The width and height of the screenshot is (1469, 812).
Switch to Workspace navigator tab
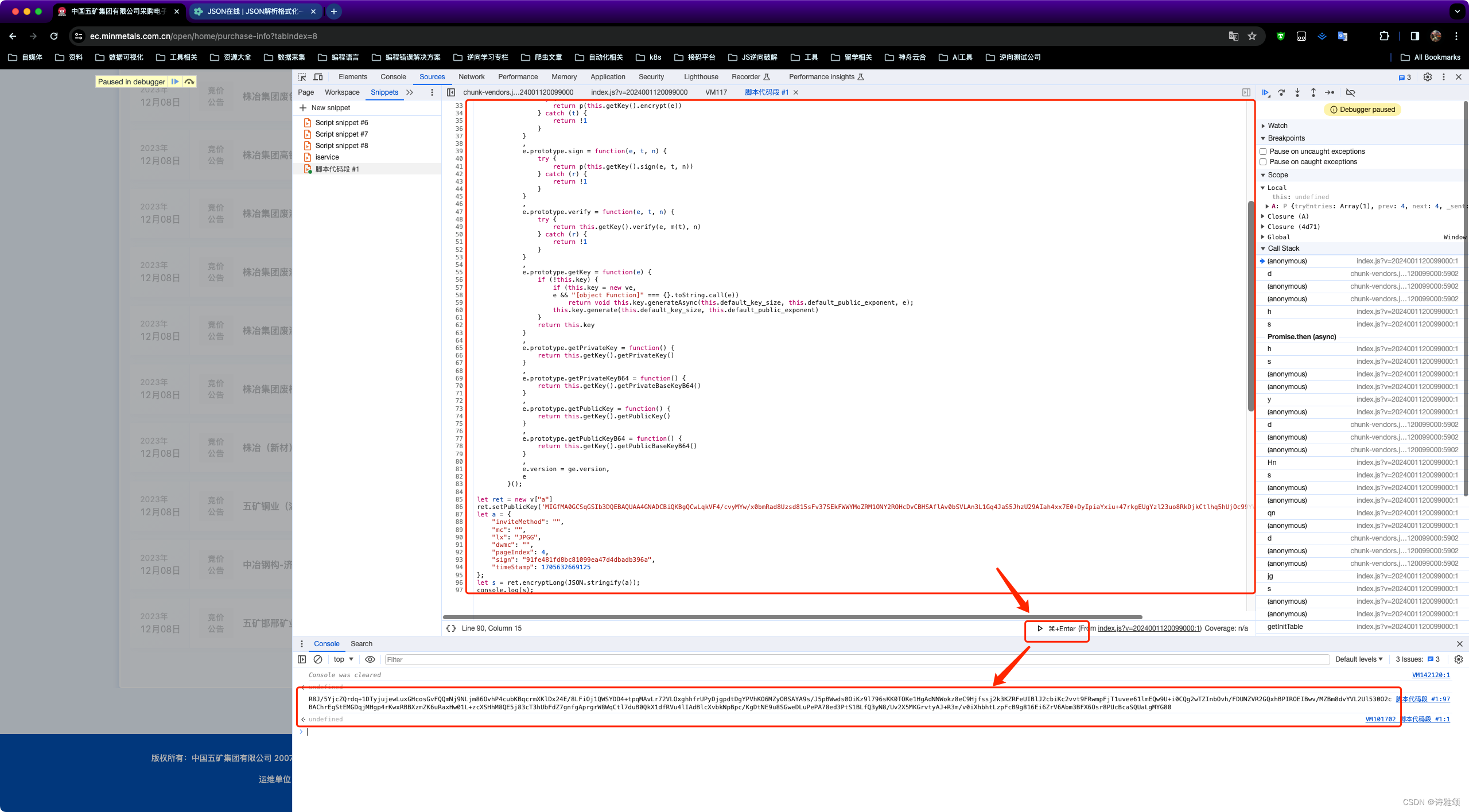click(x=342, y=92)
